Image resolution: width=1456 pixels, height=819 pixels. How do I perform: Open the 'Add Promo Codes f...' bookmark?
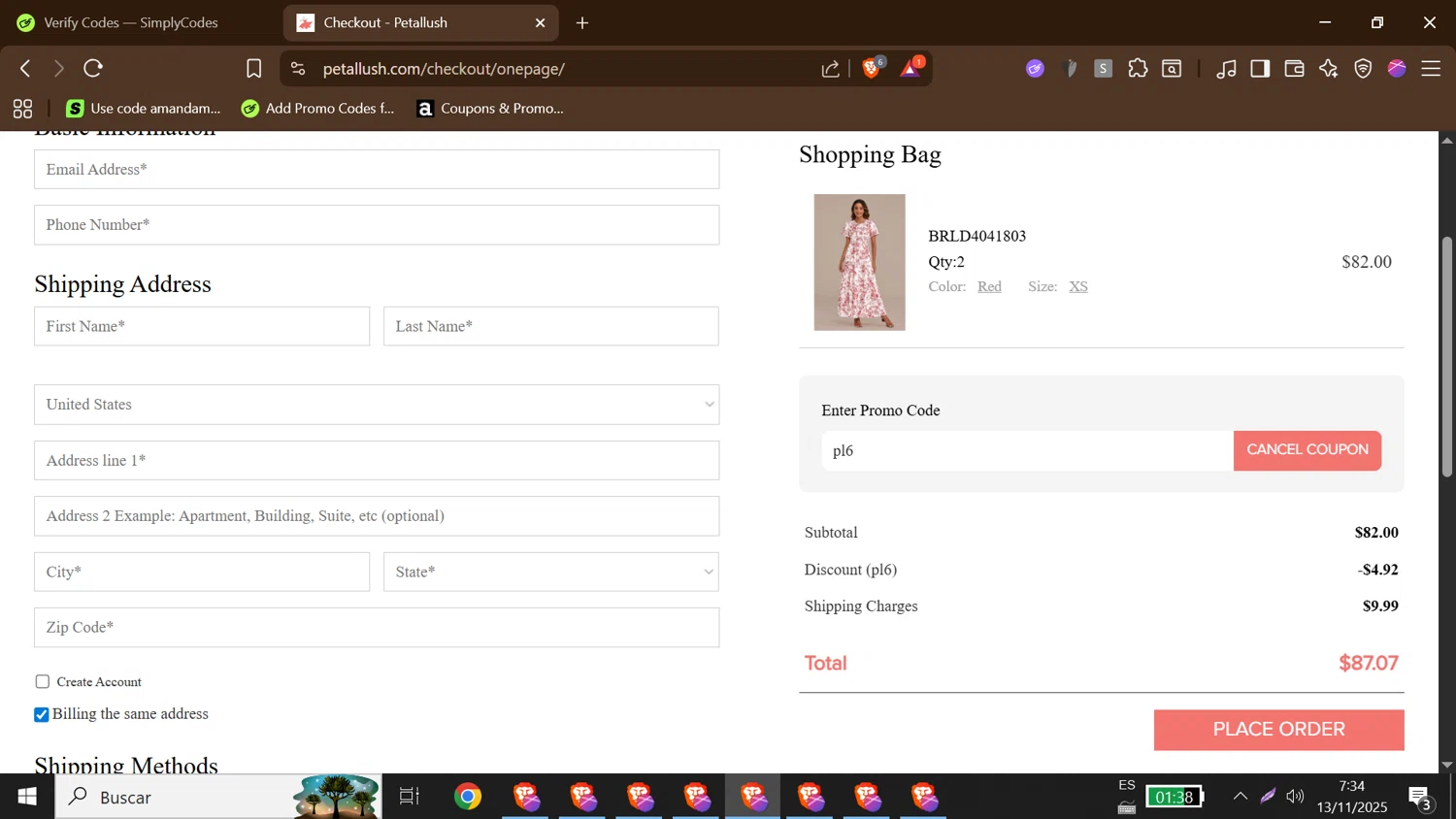[318, 109]
